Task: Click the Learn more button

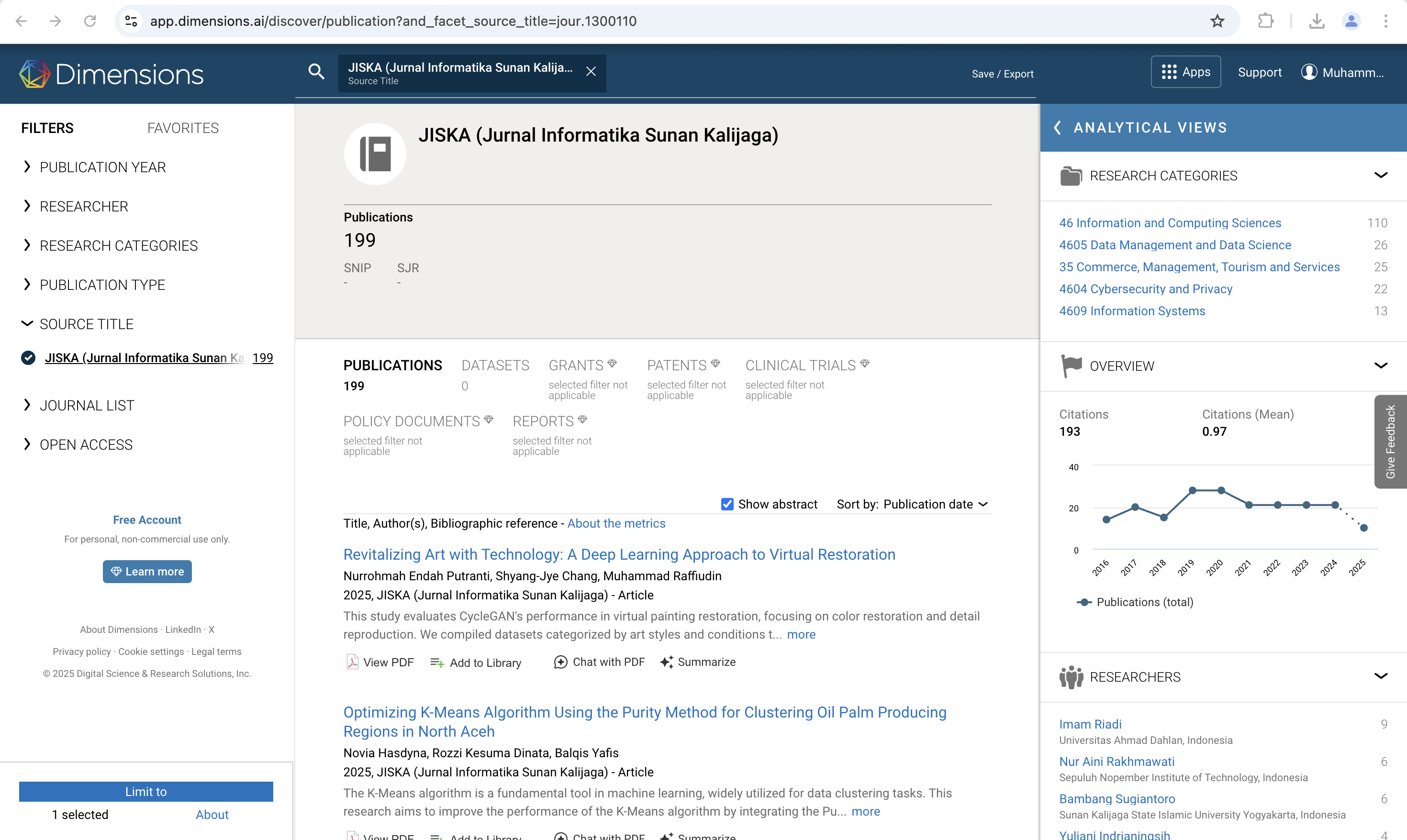Action: [x=147, y=572]
